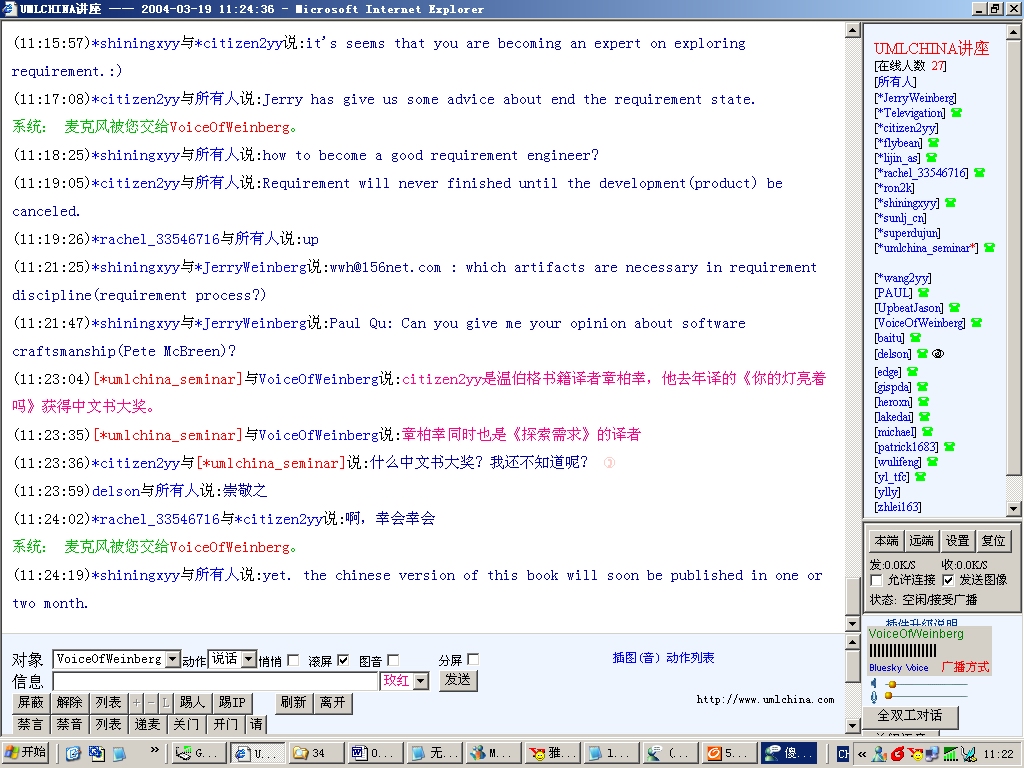Click the phone icon beside *umlchina_seminar*
Screen dimensions: 1024x768
pos(989,248)
